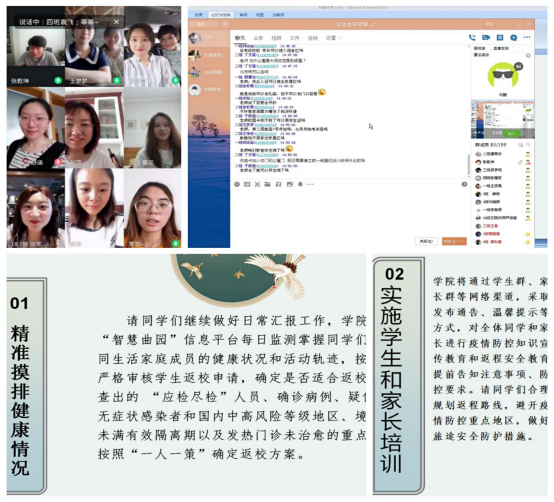Click the send image icon in chat toolbar
Image resolution: width=554 pixels, height=502 pixels.
[290, 184]
